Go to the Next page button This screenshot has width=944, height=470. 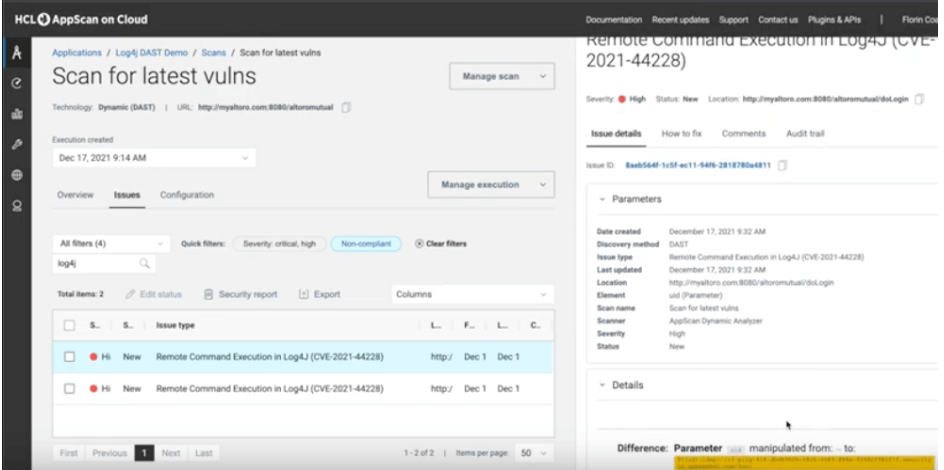171,453
